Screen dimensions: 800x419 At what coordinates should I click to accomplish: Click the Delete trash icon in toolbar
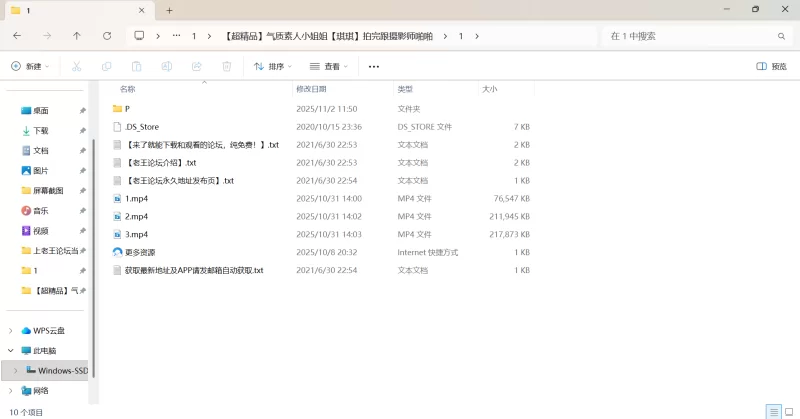(x=226, y=66)
